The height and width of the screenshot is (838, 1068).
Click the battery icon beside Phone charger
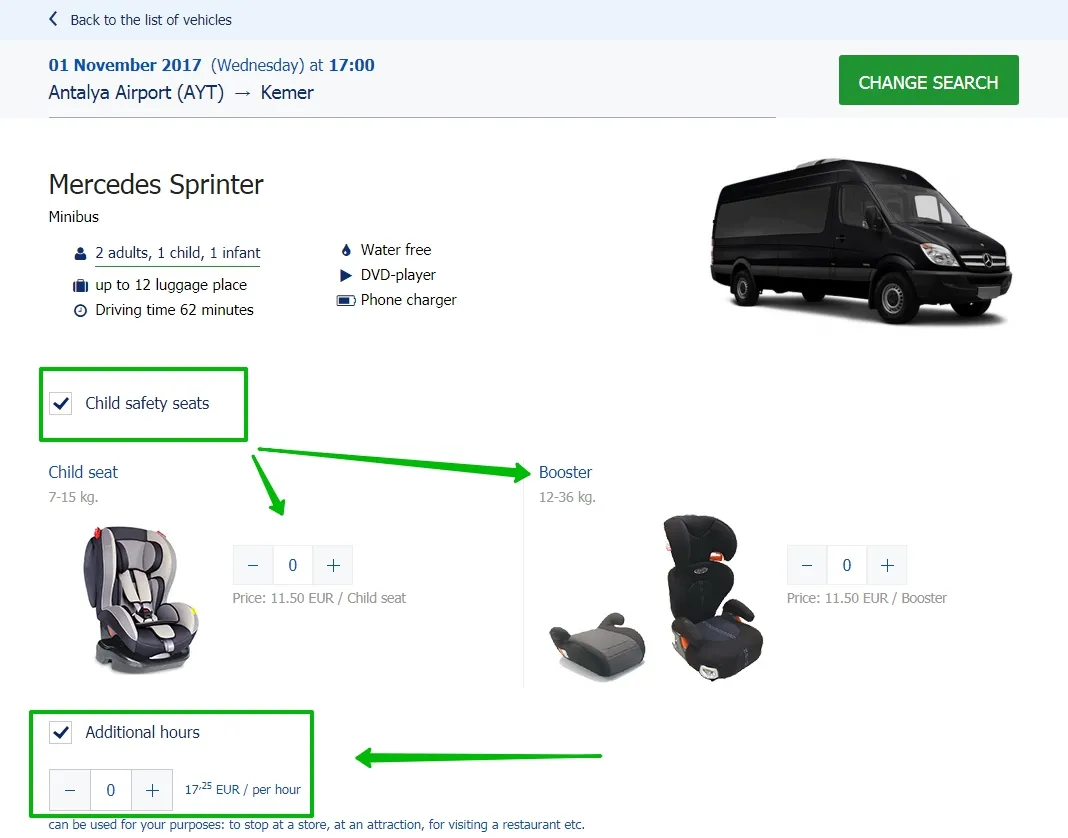345,300
